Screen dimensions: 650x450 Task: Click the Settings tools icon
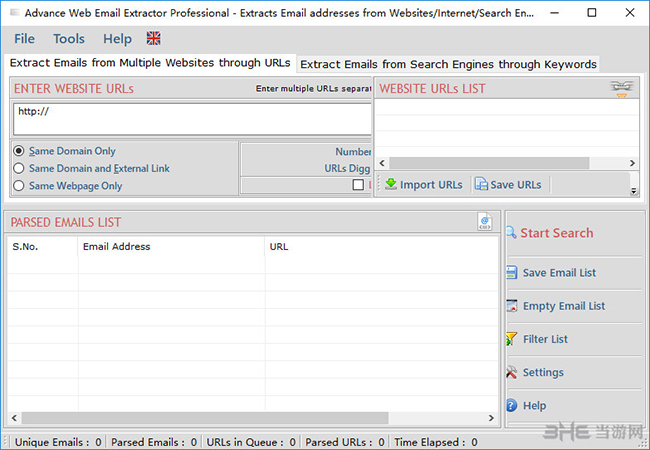pyautogui.click(x=511, y=372)
